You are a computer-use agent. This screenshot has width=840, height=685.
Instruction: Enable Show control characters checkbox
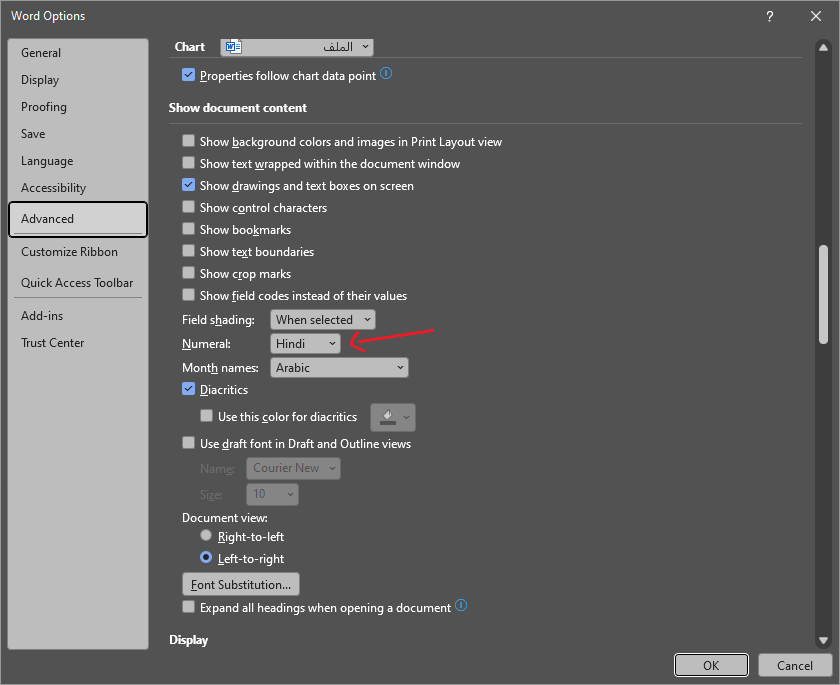pyautogui.click(x=188, y=207)
